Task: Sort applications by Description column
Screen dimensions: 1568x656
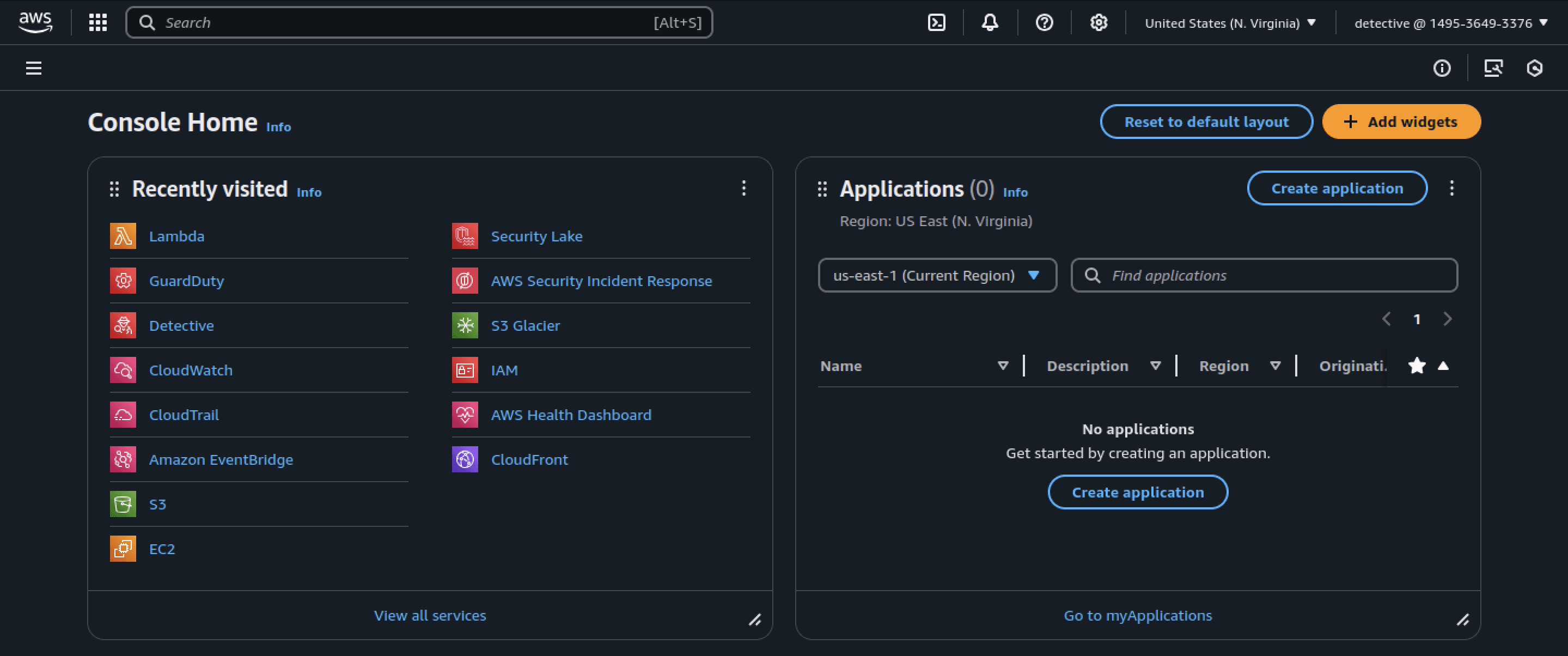Action: pyautogui.click(x=1155, y=366)
